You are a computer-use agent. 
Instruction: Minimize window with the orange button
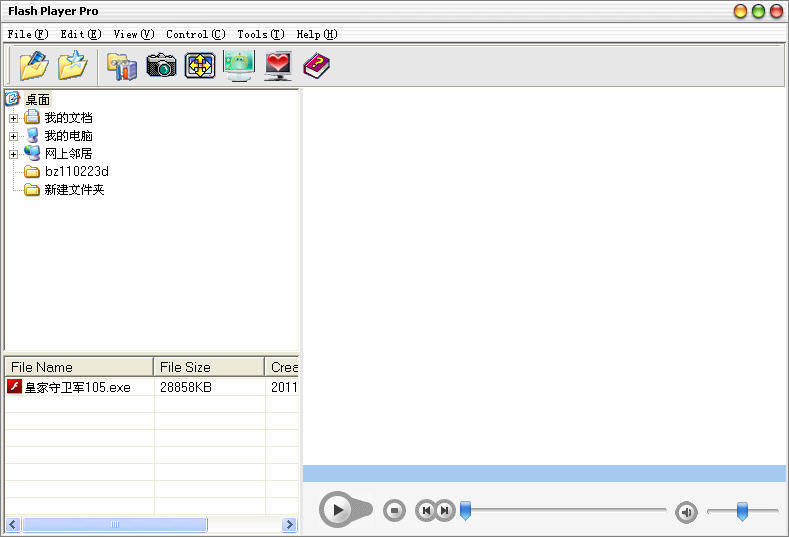(x=740, y=11)
